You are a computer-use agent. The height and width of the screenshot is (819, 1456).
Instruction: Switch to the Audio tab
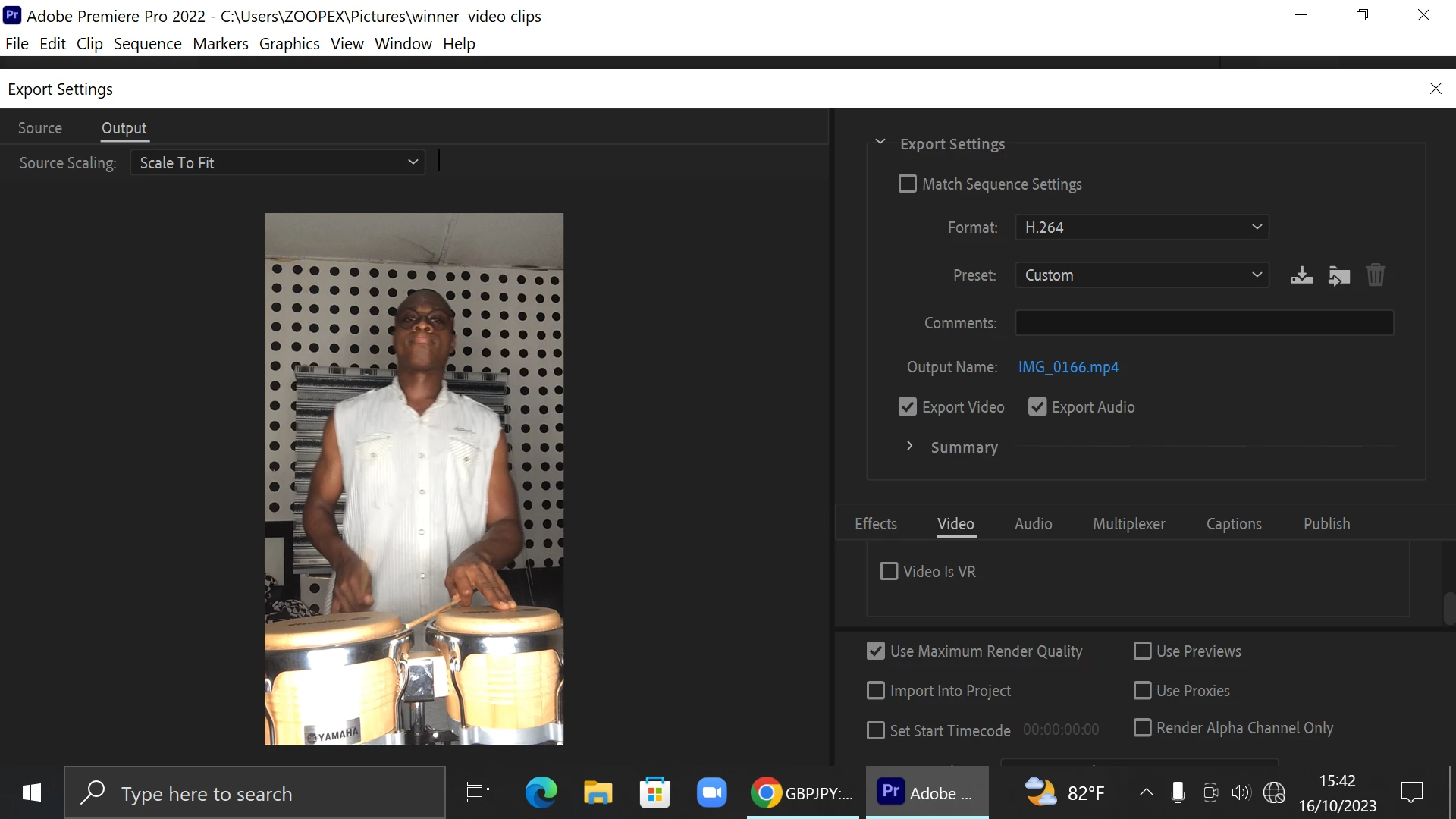coord(1033,524)
